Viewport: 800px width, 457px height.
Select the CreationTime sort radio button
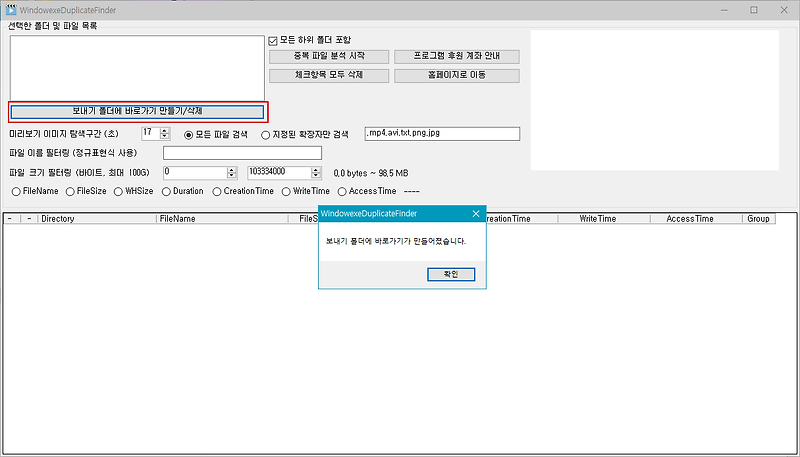[x=217, y=192]
